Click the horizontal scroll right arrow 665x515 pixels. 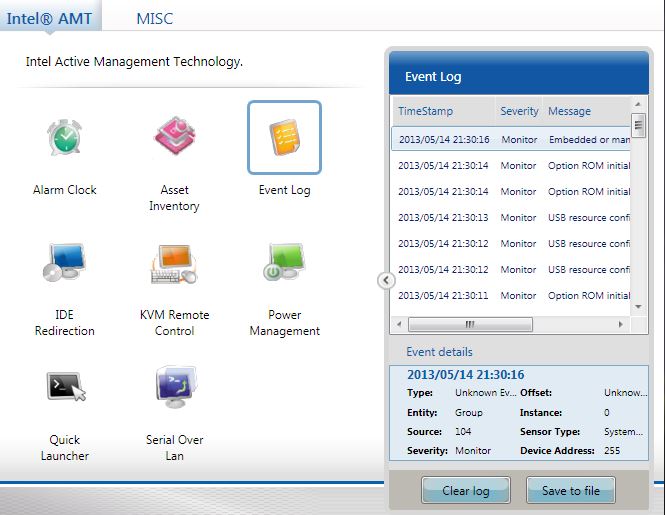[x=621, y=324]
